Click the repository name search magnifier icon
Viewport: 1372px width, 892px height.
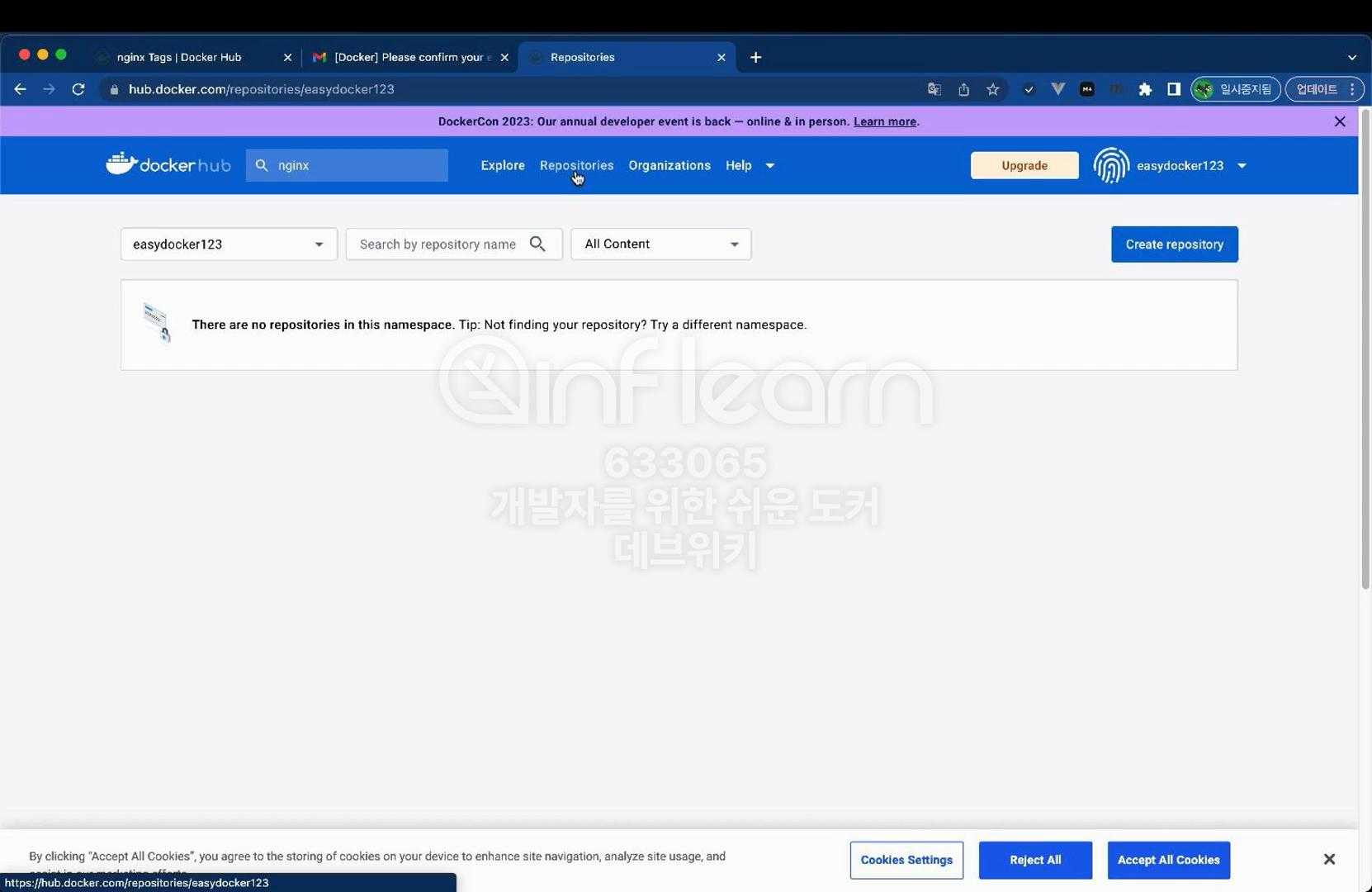[x=537, y=244]
